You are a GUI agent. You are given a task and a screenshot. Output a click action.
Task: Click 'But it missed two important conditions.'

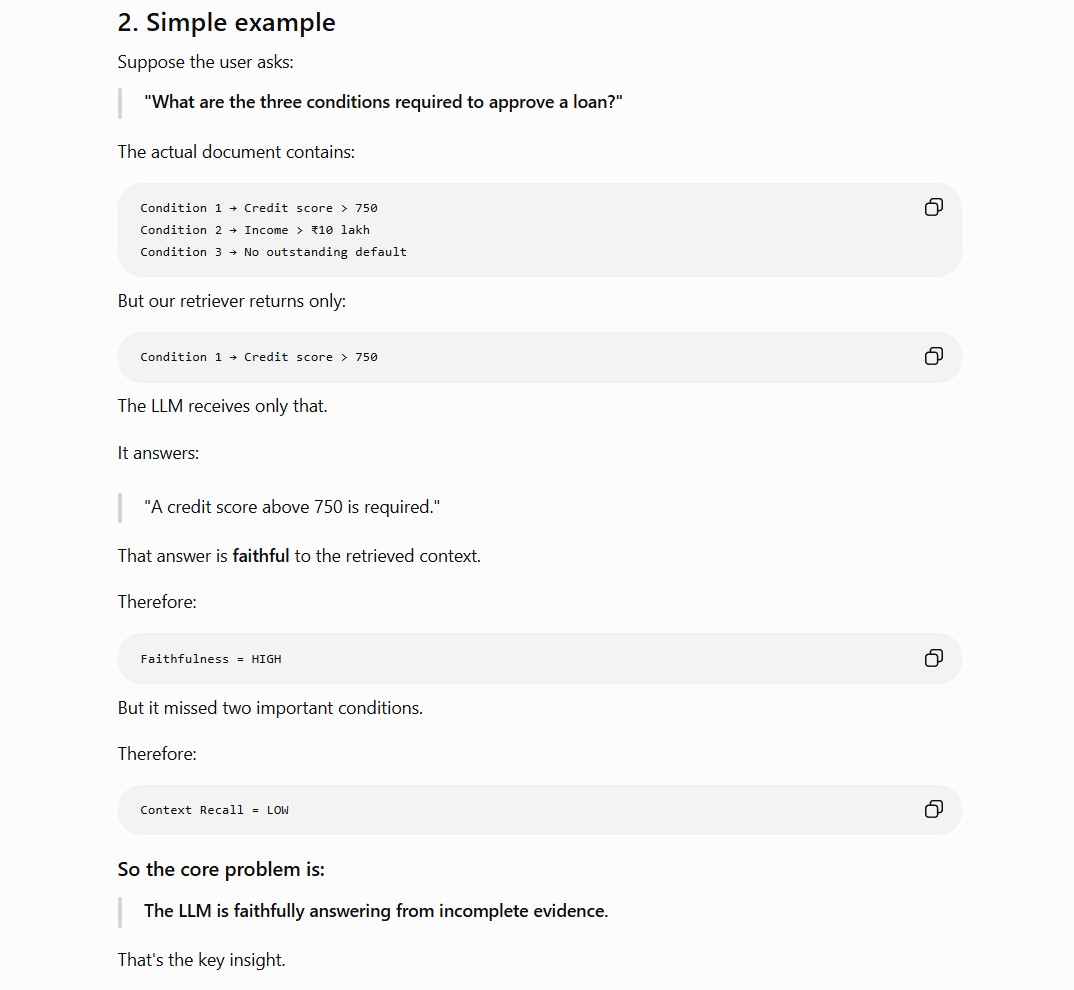click(x=271, y=708)
